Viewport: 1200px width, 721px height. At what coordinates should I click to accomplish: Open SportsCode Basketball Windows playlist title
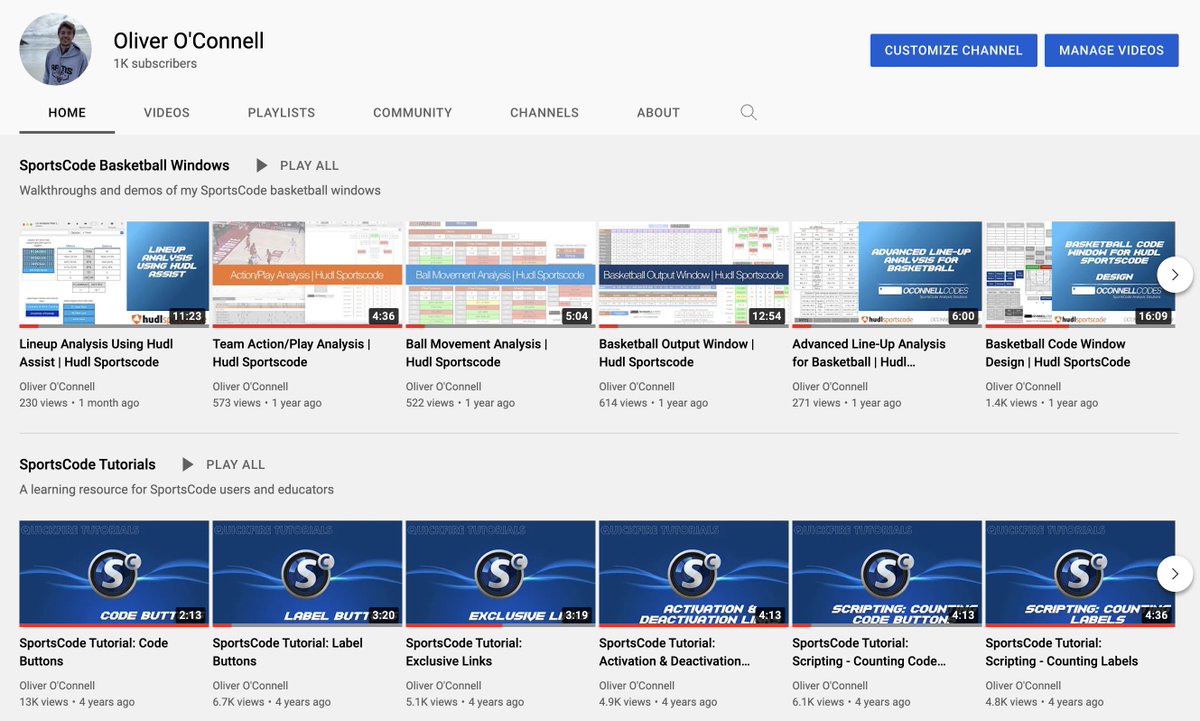(x=124, y=165)
